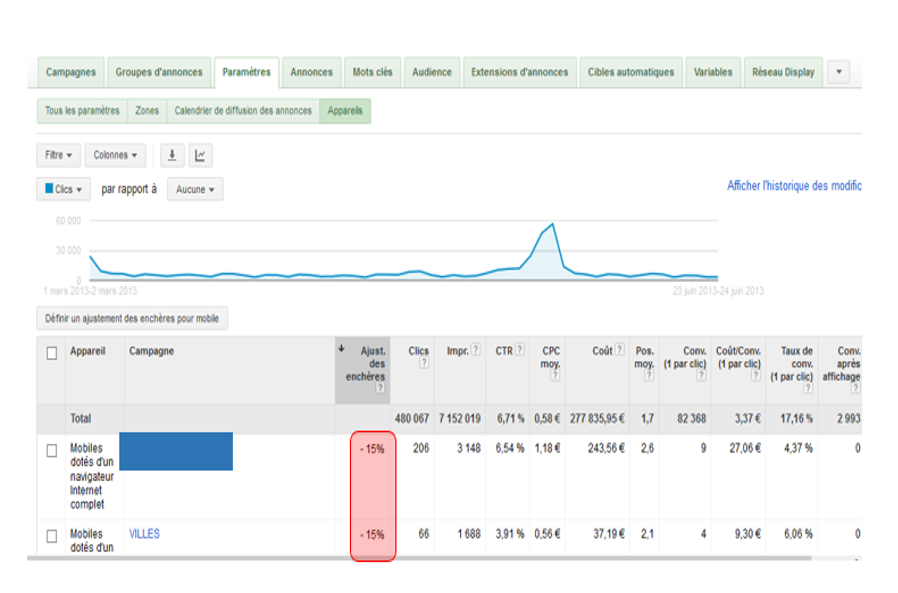Switch to the Campagnes tab
Image resolution: width=898 pixels, height=593 pixels.
[x=71, y=72]
